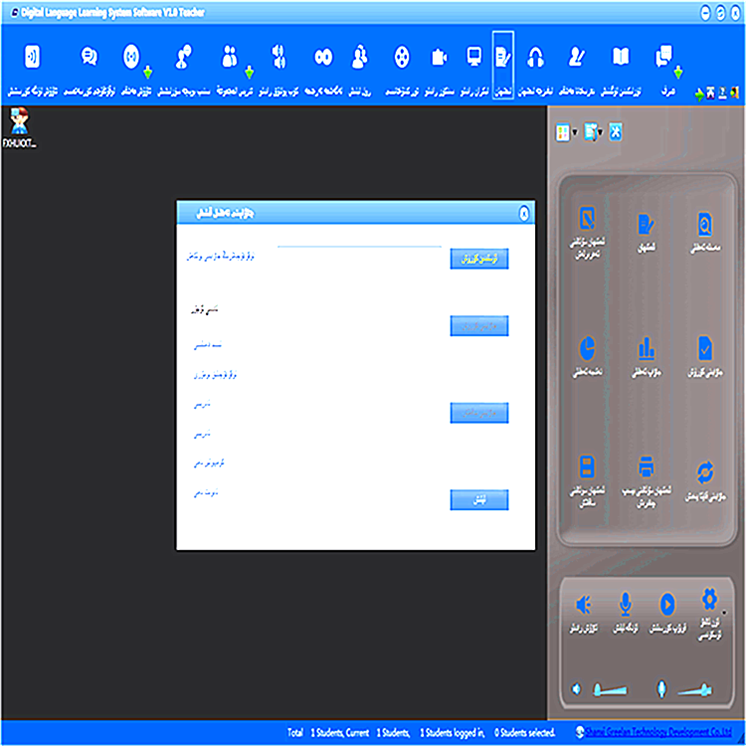Select the highlighted pencil document item in the top toolbar
Viewport: 746px width, 746px height.
503,57
